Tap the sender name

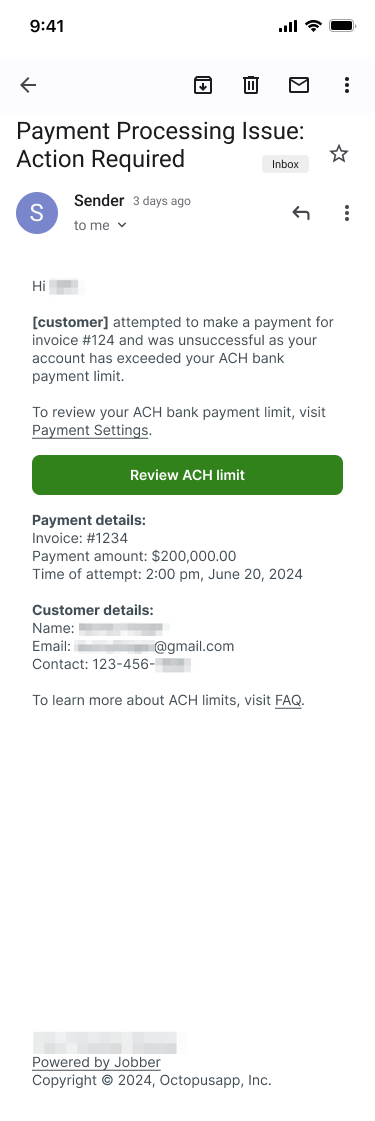pos(99,201)
